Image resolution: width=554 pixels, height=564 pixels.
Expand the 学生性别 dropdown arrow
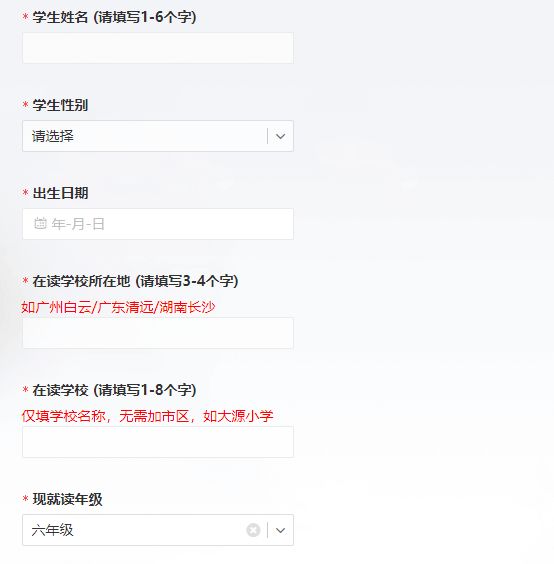coord(281,136)
